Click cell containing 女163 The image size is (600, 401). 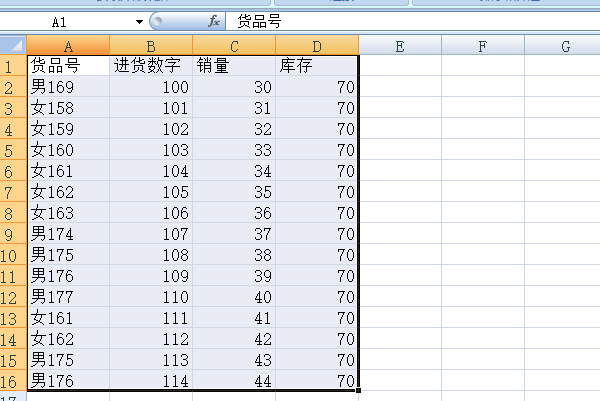coord(68,213)
